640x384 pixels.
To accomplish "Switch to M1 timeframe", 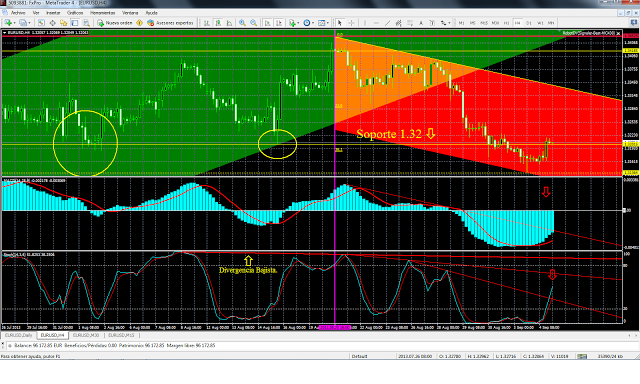I will pos(461,23).
